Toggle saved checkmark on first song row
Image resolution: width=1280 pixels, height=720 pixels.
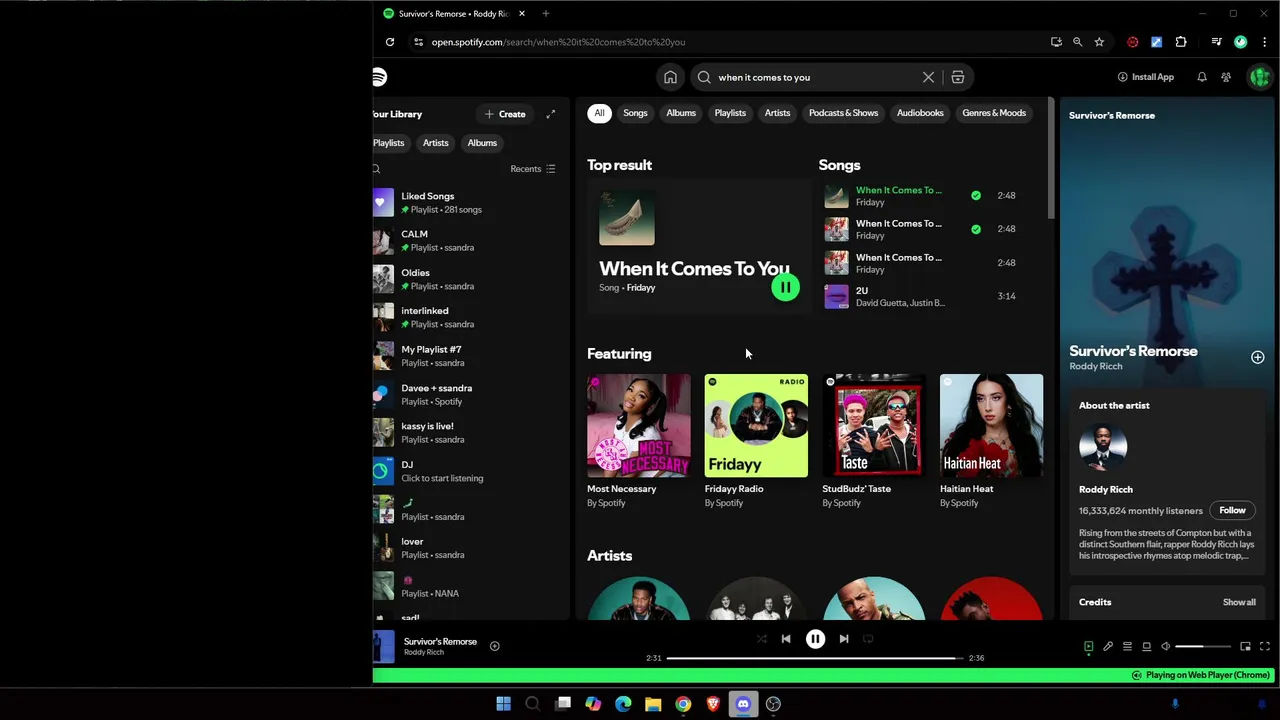pos(976,196)
